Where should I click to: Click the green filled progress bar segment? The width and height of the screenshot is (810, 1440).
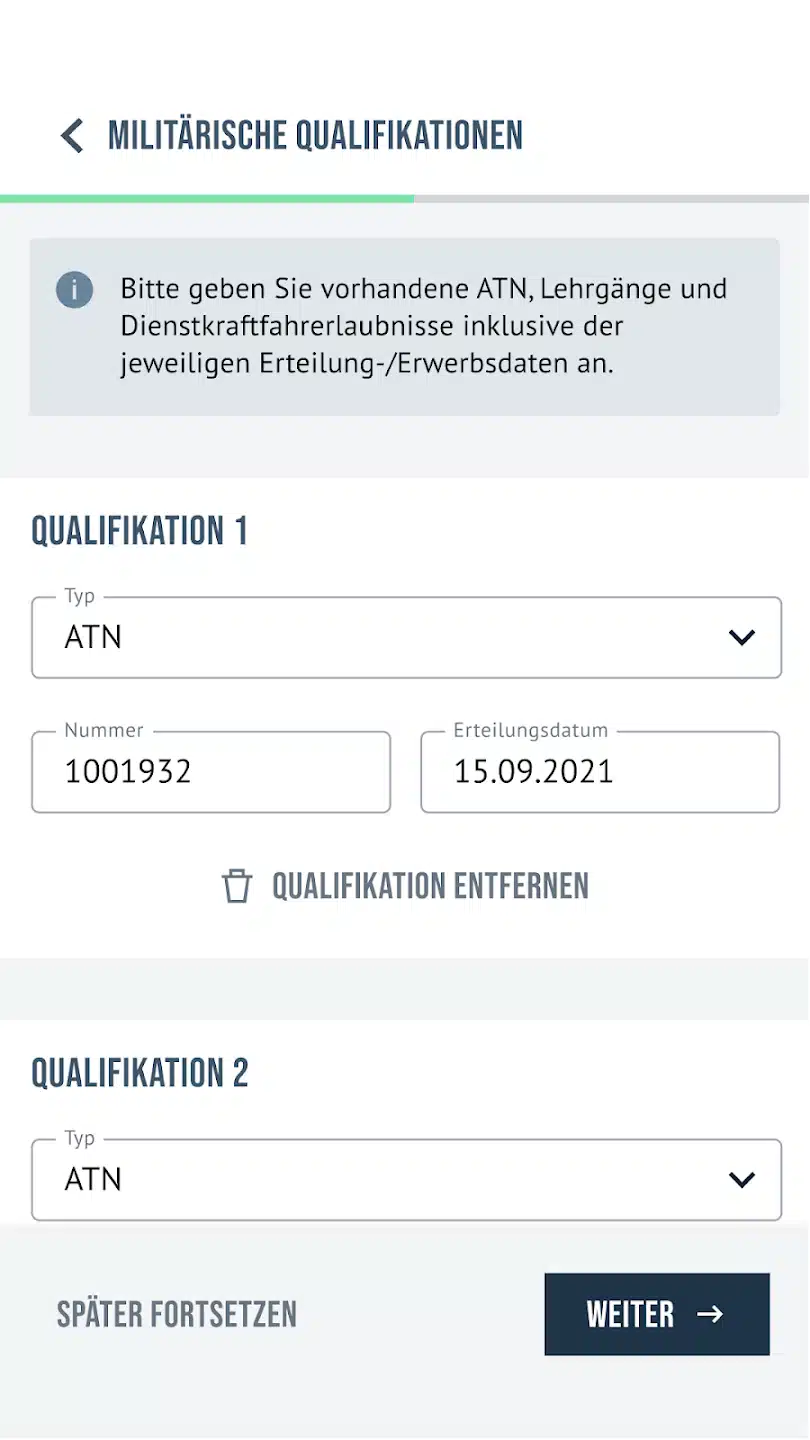coord(206,199)
